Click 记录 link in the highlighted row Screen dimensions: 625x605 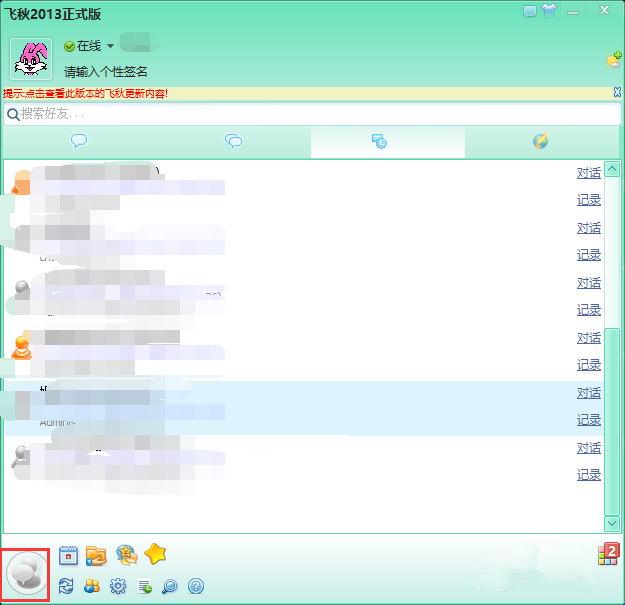pyautogui.click(x=589, y=420)
